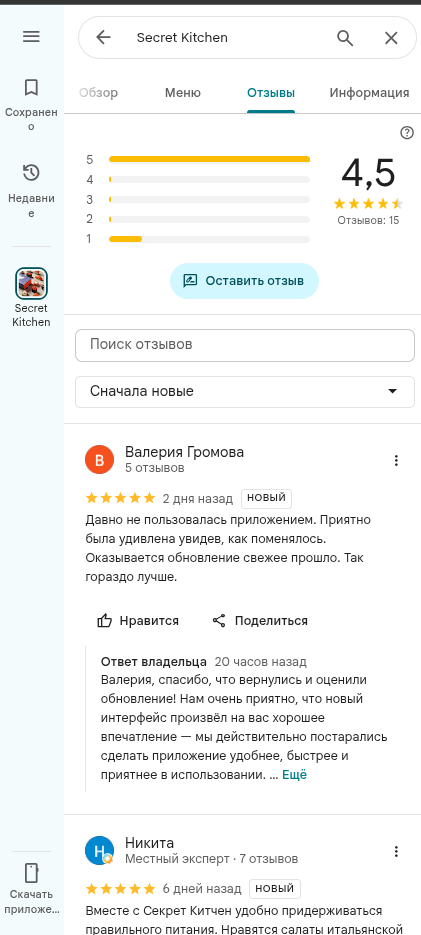This screenshot has height=935, width=421.
Task: Open Никита's profile name
Action: point(149,843)
